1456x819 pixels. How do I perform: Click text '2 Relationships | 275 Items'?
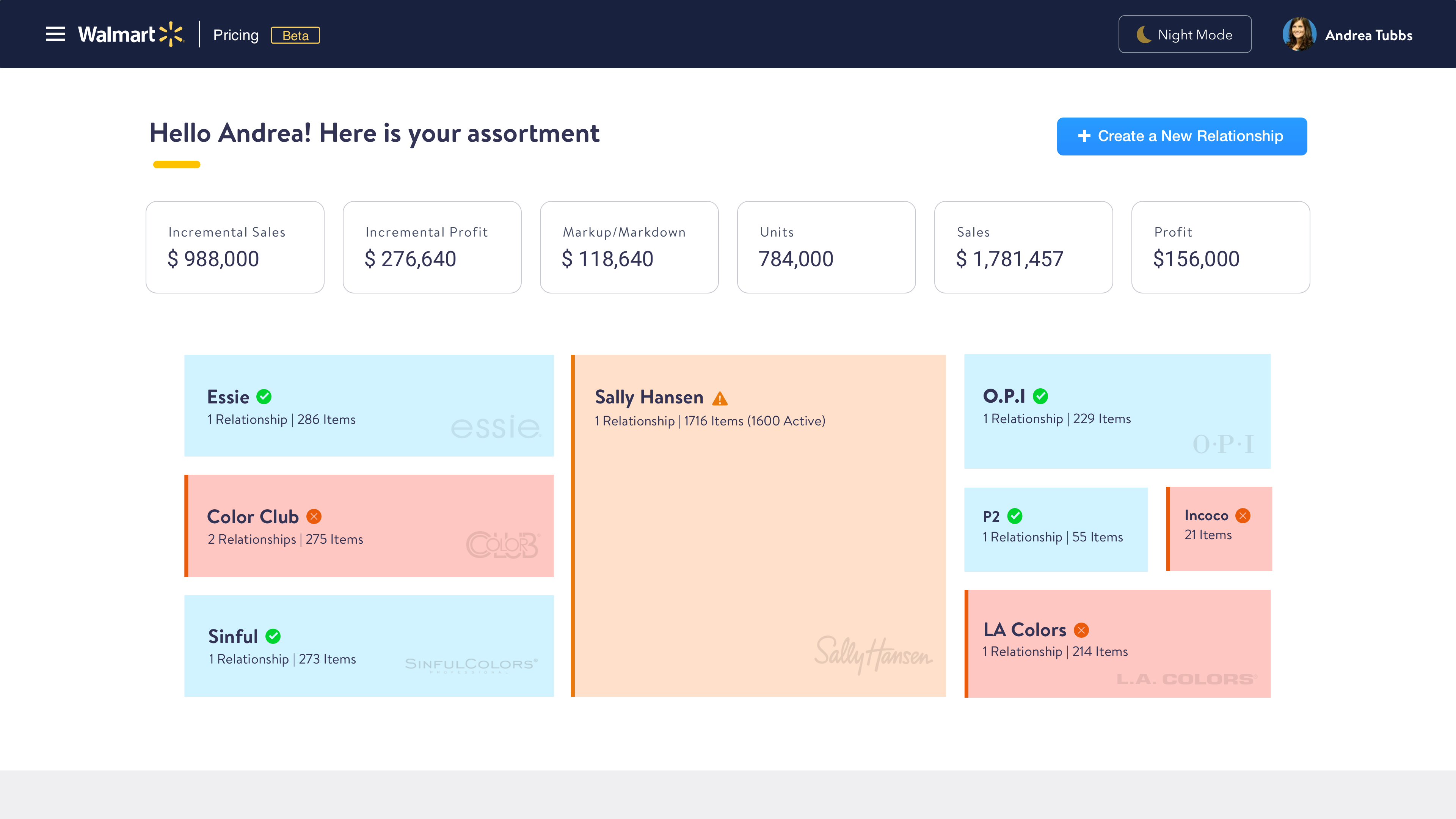(285, 540)
